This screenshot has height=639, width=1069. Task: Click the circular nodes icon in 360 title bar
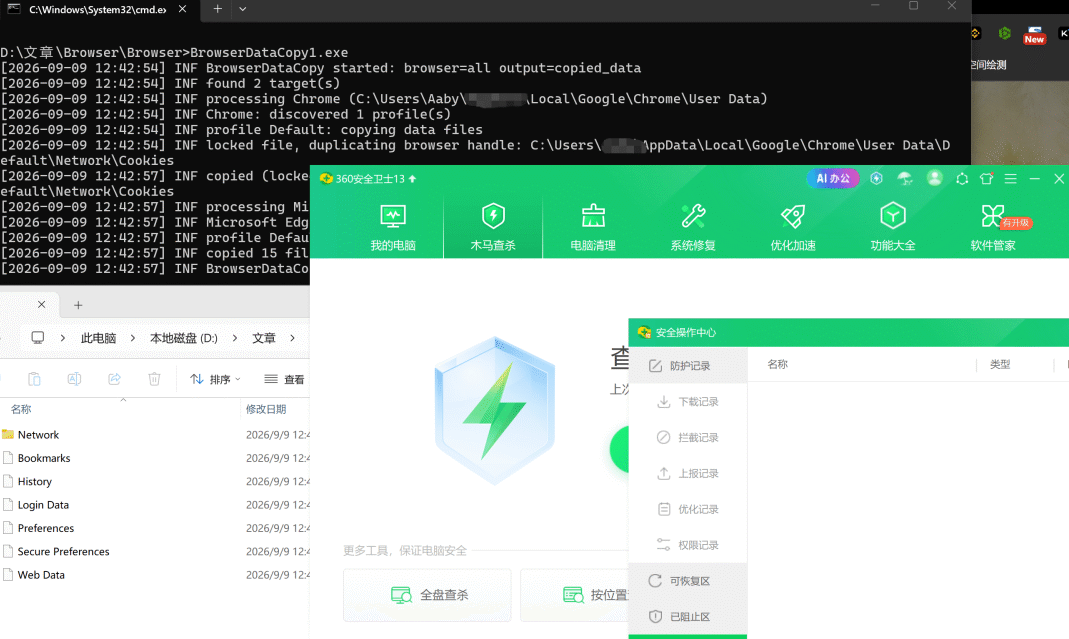pos(962,179)
